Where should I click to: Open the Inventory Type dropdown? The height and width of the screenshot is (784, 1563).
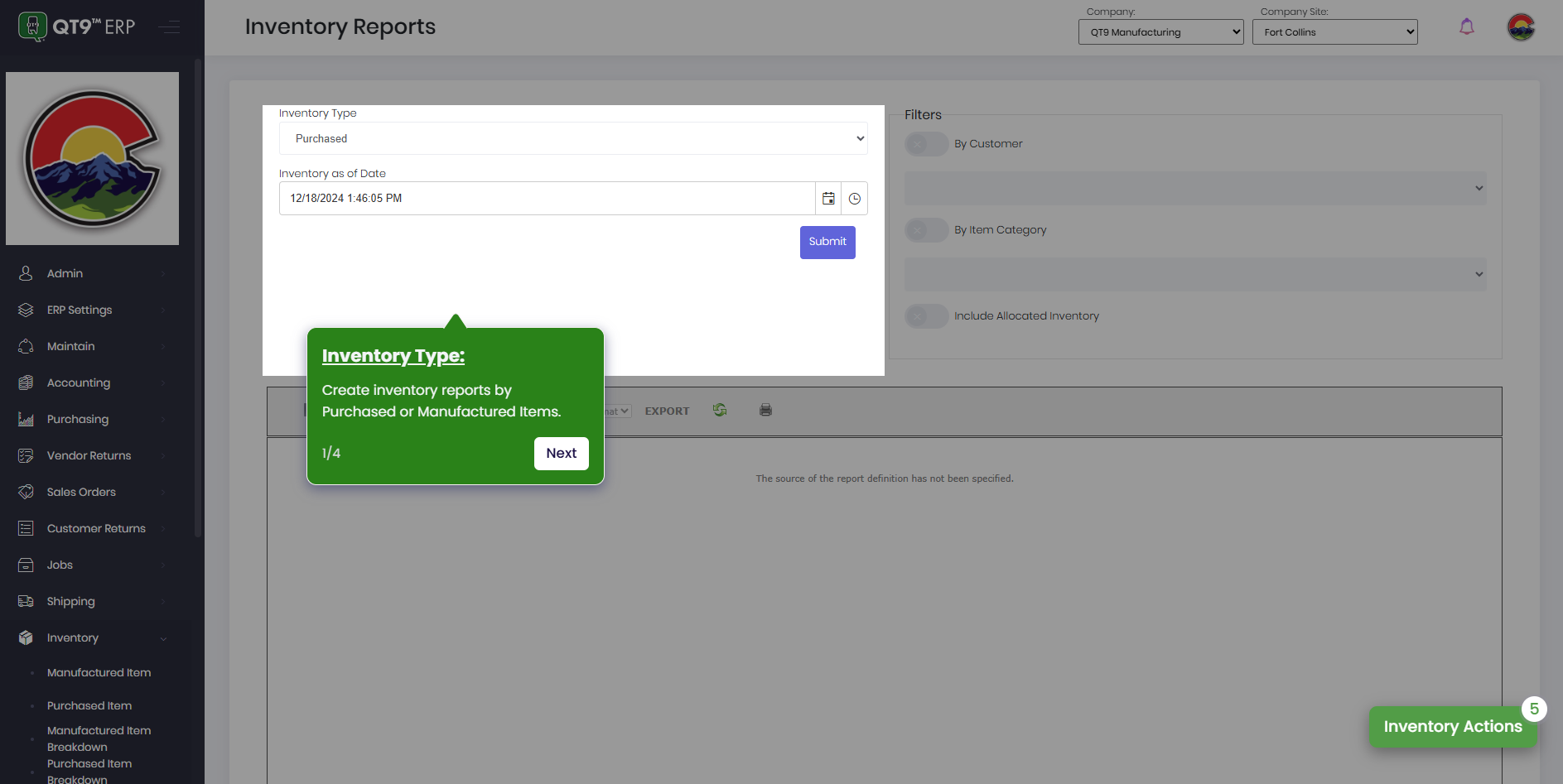coord(573,139)
